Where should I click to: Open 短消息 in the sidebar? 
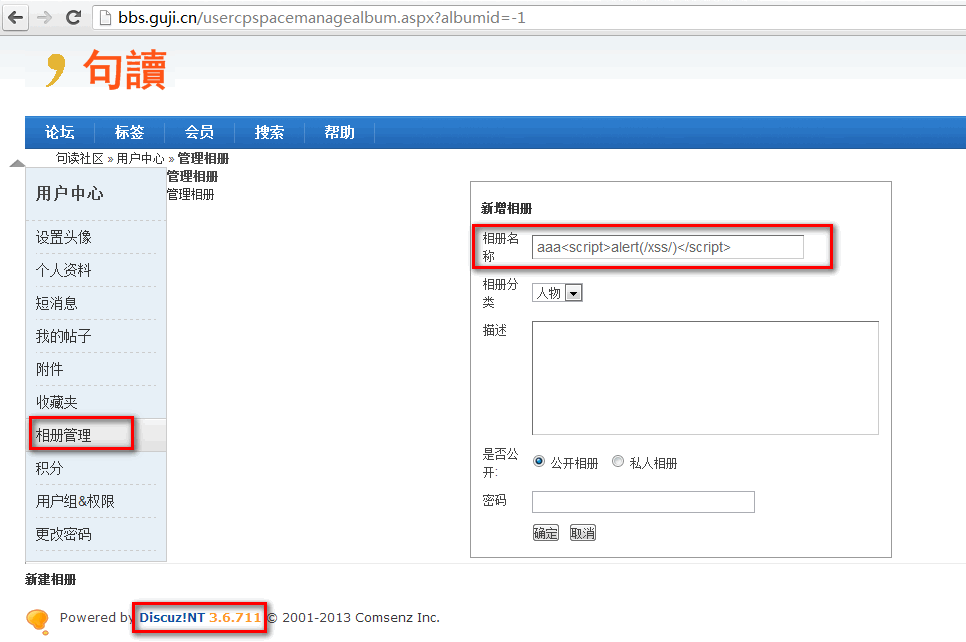(57, 303)
